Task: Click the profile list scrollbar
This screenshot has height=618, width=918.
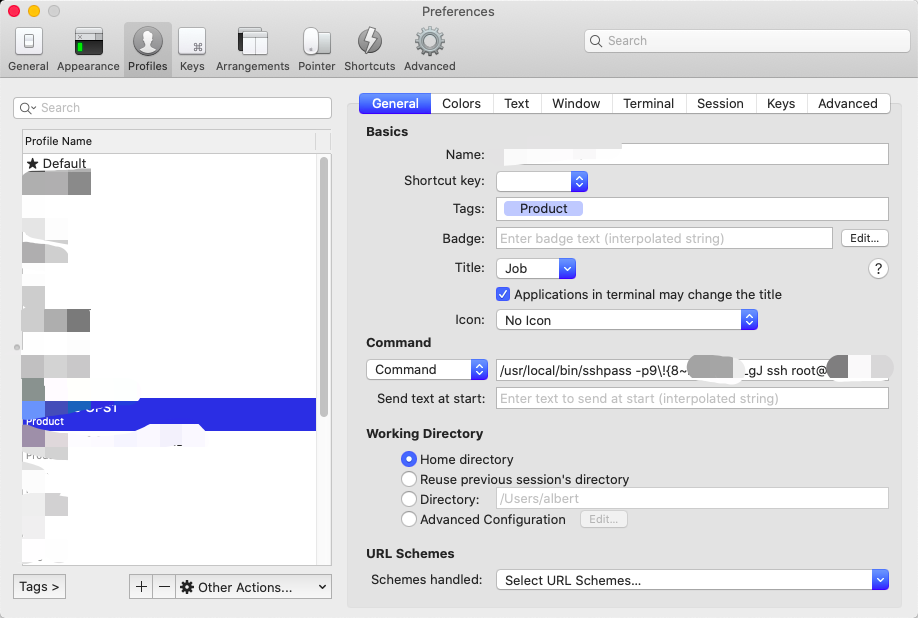Action: [x=324, y=287]
